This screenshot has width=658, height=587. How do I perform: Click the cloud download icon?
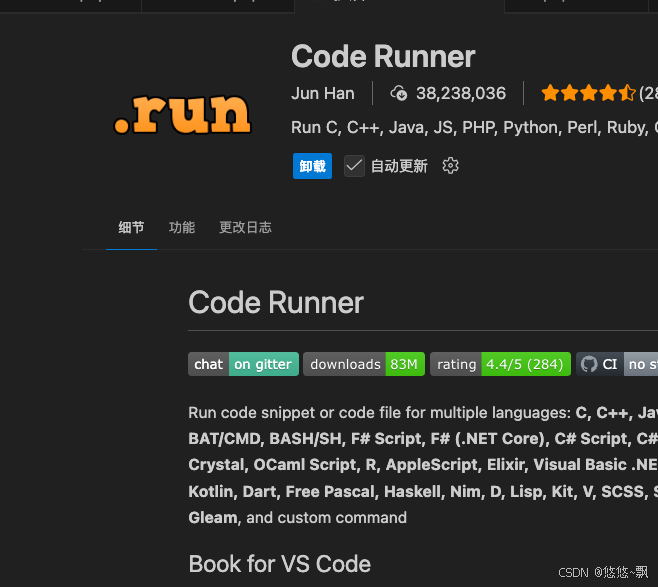pos(399,93)
